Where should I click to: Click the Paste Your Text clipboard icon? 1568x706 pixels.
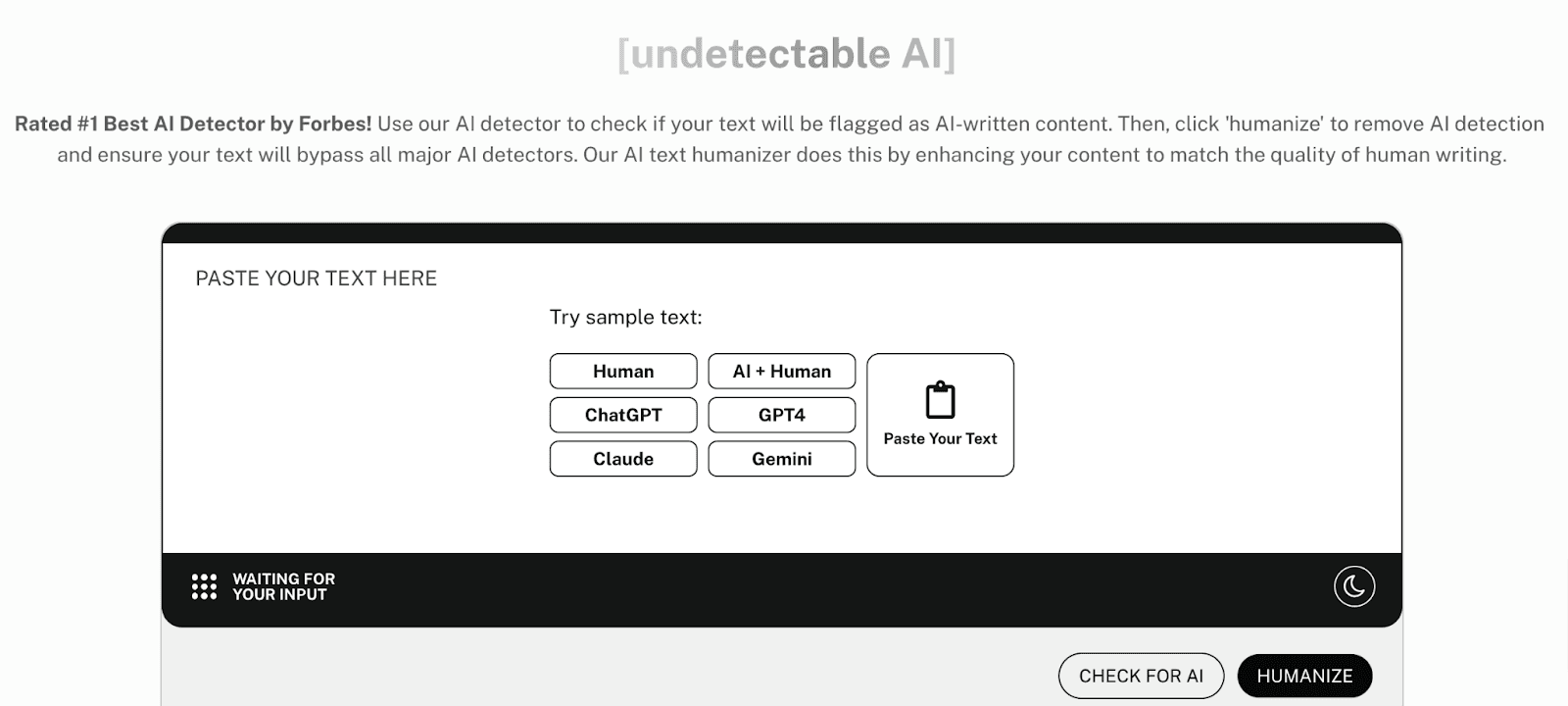[x=940, y=399]
